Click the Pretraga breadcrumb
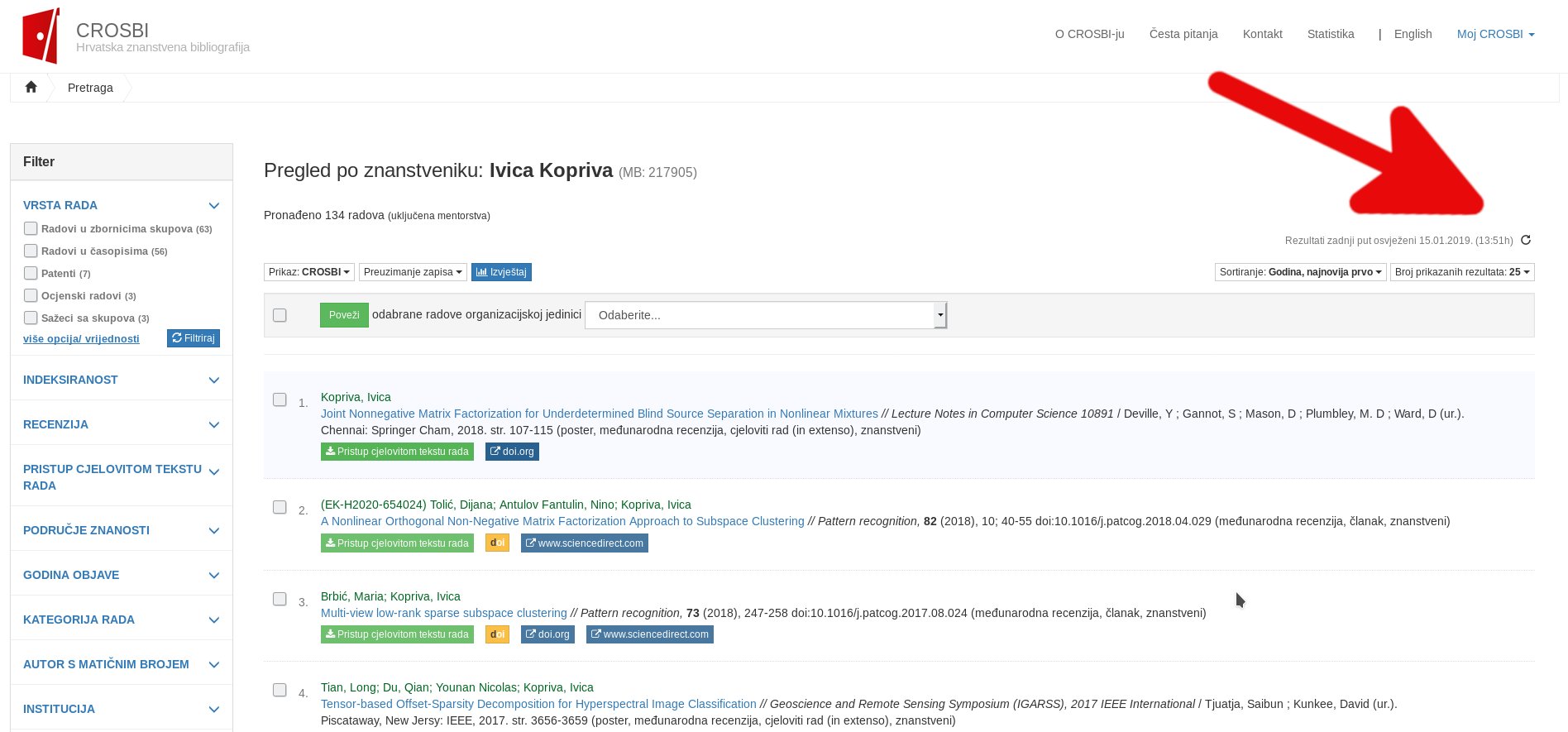Image resolution: width=1568 pixels, height=732 pixels. [90, 88]
